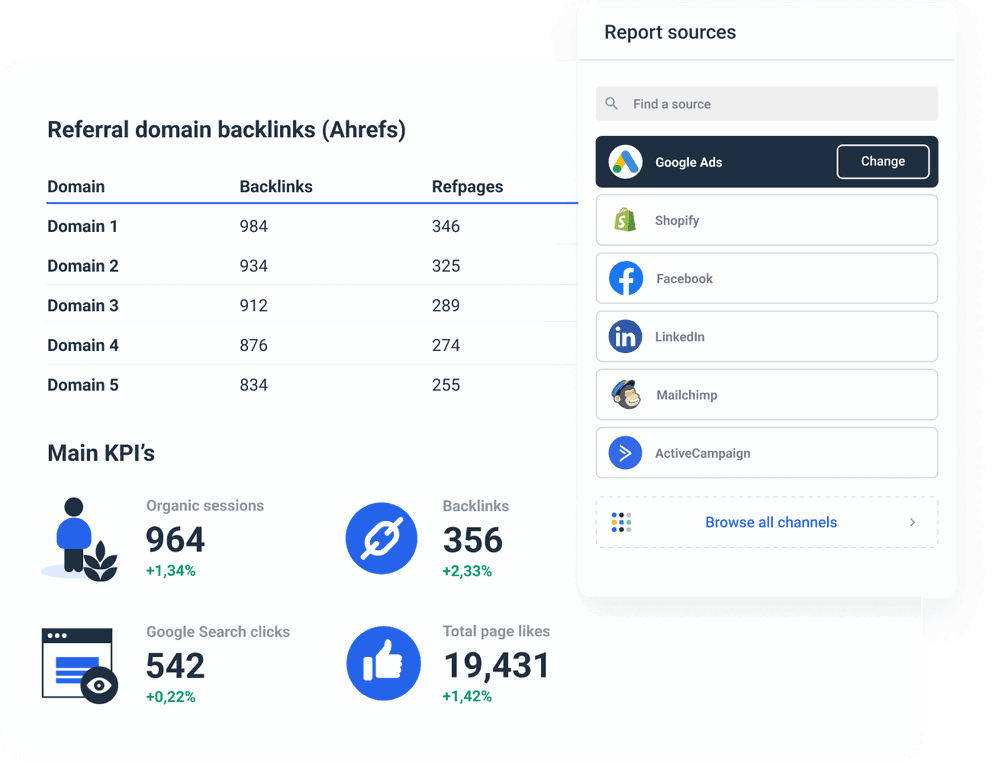
Task: Select the Domain 4 row label
Action: coord(83,345)
